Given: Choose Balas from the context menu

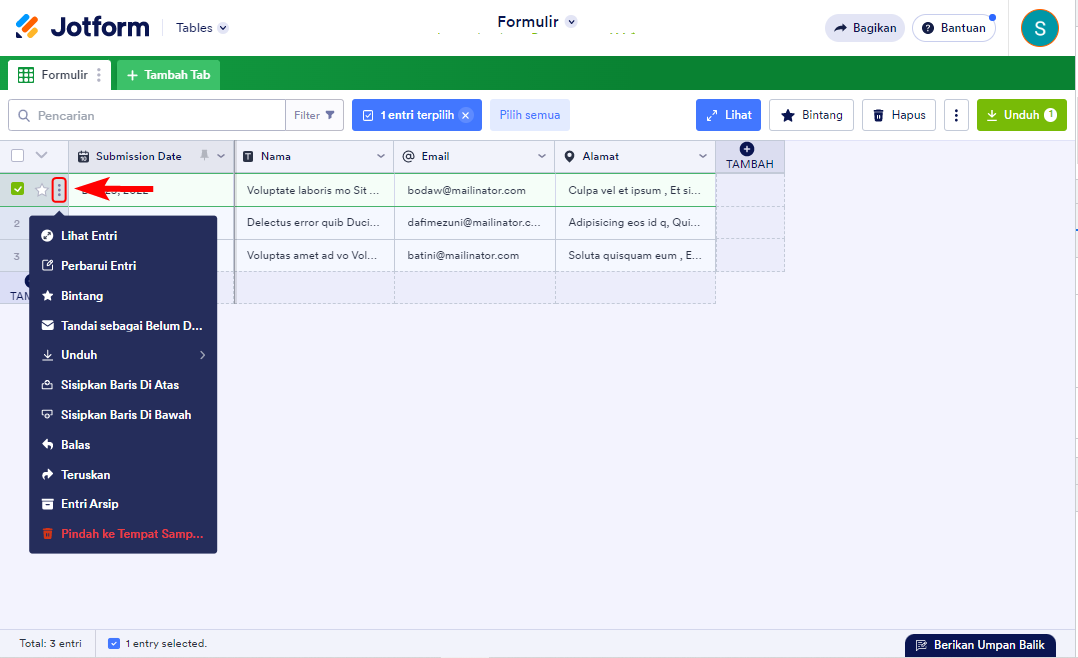Looking at the screenshot, I should [123, 445].
